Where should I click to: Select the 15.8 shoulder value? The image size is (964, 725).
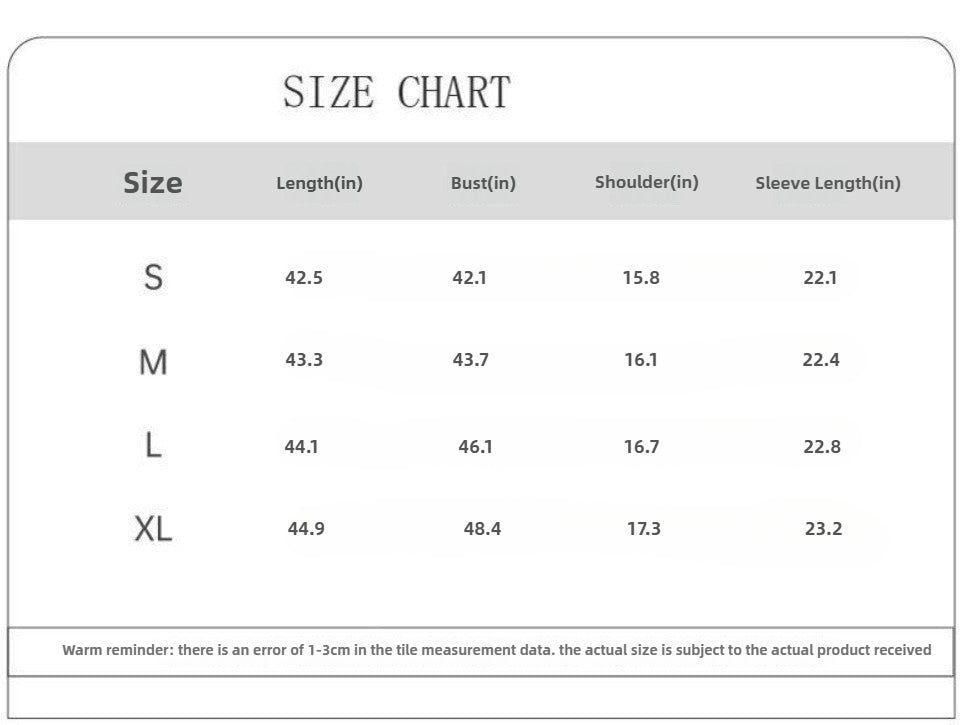(641, 277)
